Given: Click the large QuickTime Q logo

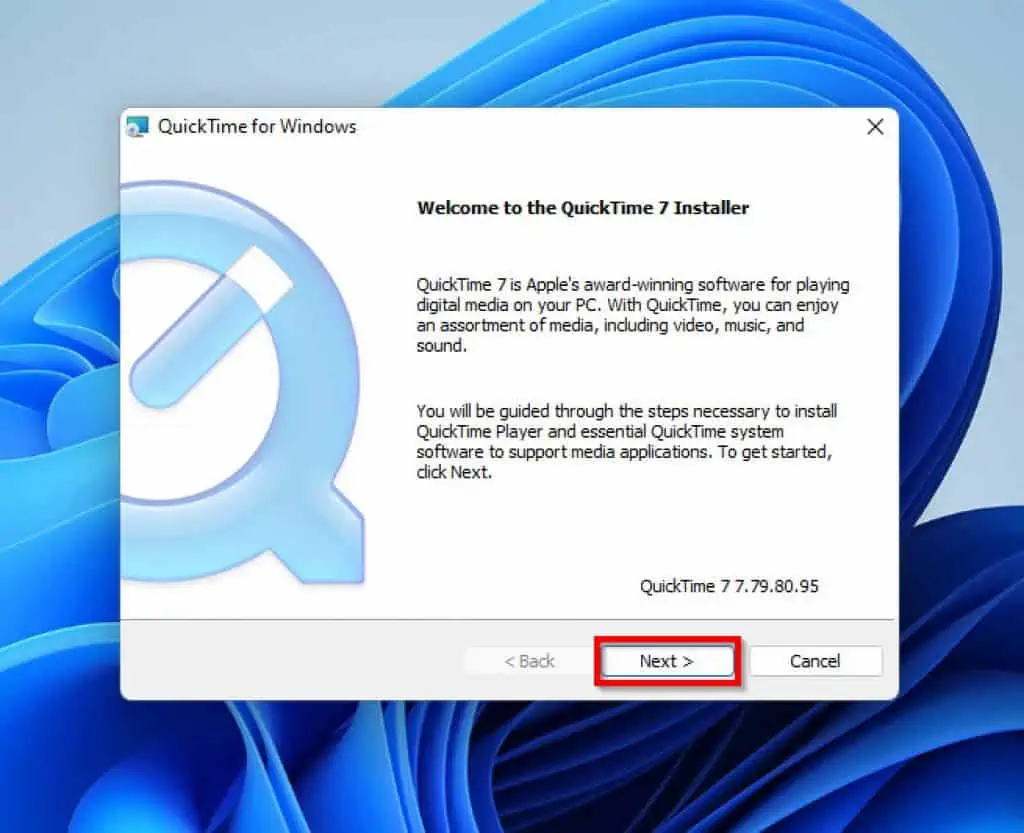Looking at the screenshot, I should [242, 382].
